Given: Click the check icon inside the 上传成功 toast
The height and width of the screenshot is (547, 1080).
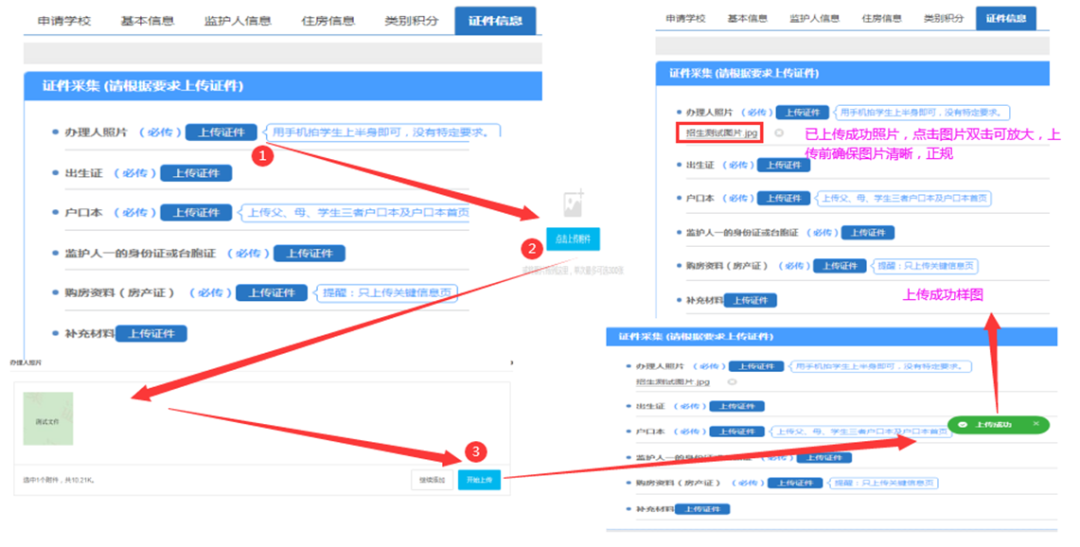Looking at the screenshot, I should pyautogui.click(x=962, y=424).
